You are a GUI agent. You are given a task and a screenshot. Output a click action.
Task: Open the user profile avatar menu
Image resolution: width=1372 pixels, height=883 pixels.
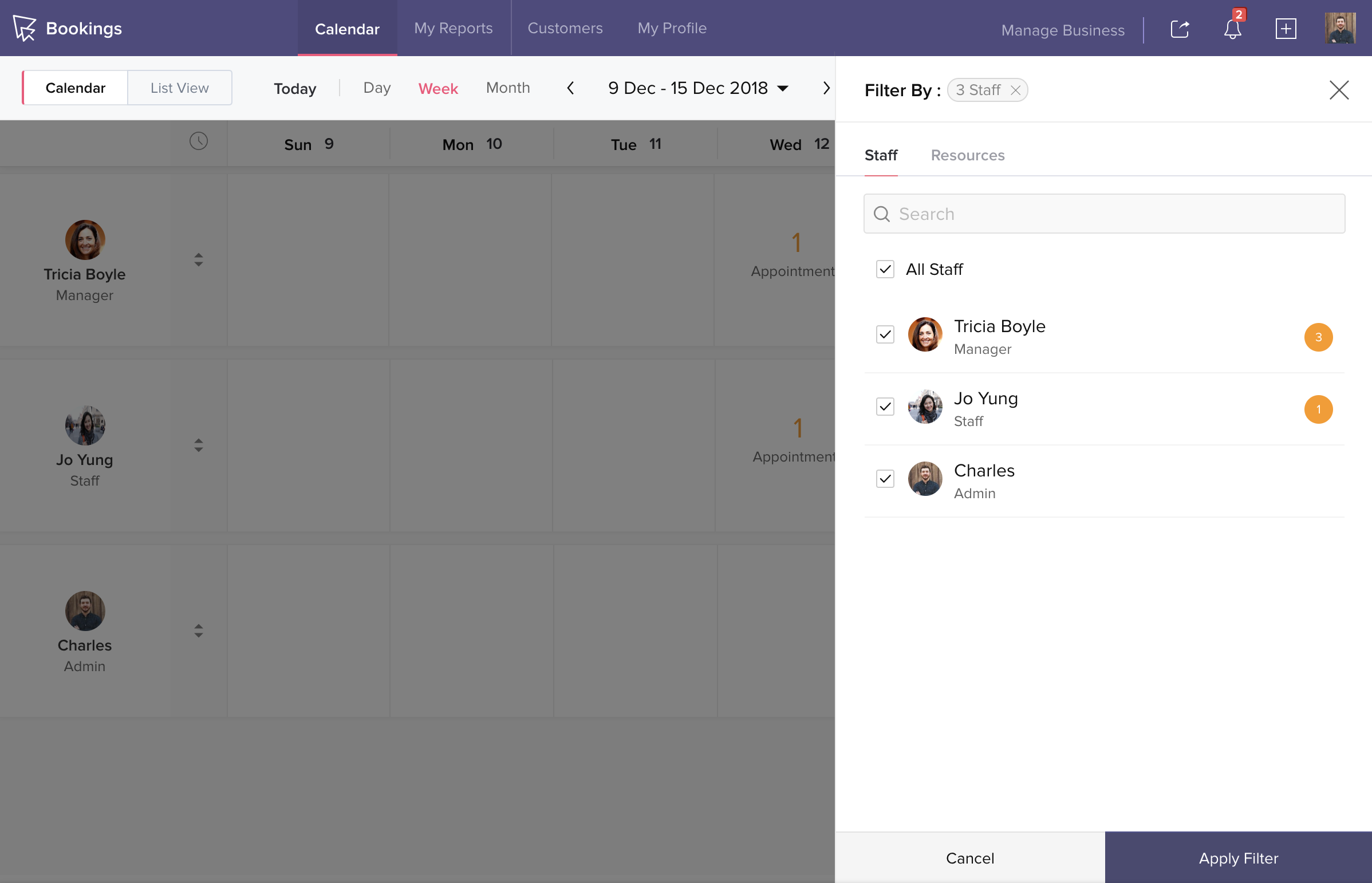pos(1340,29)
